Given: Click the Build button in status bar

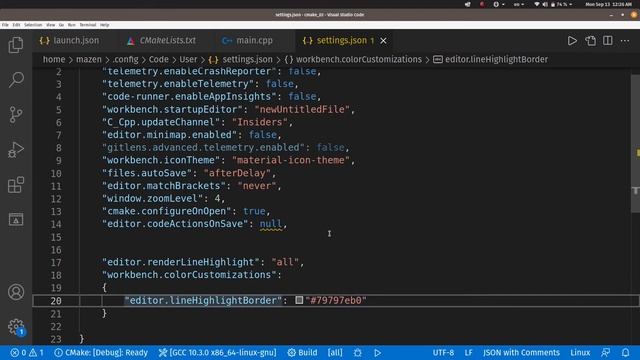Looking at the screenshot, I should (x=302, y=353).
